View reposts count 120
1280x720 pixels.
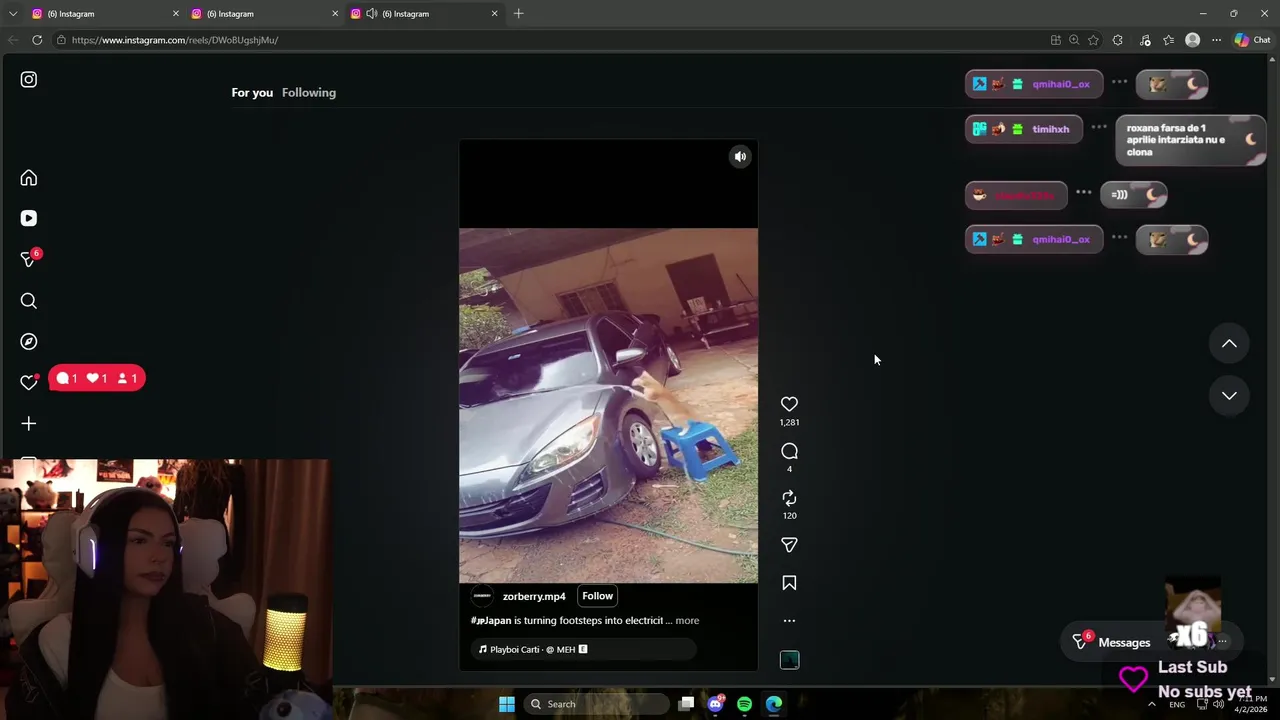click(789, 516)
